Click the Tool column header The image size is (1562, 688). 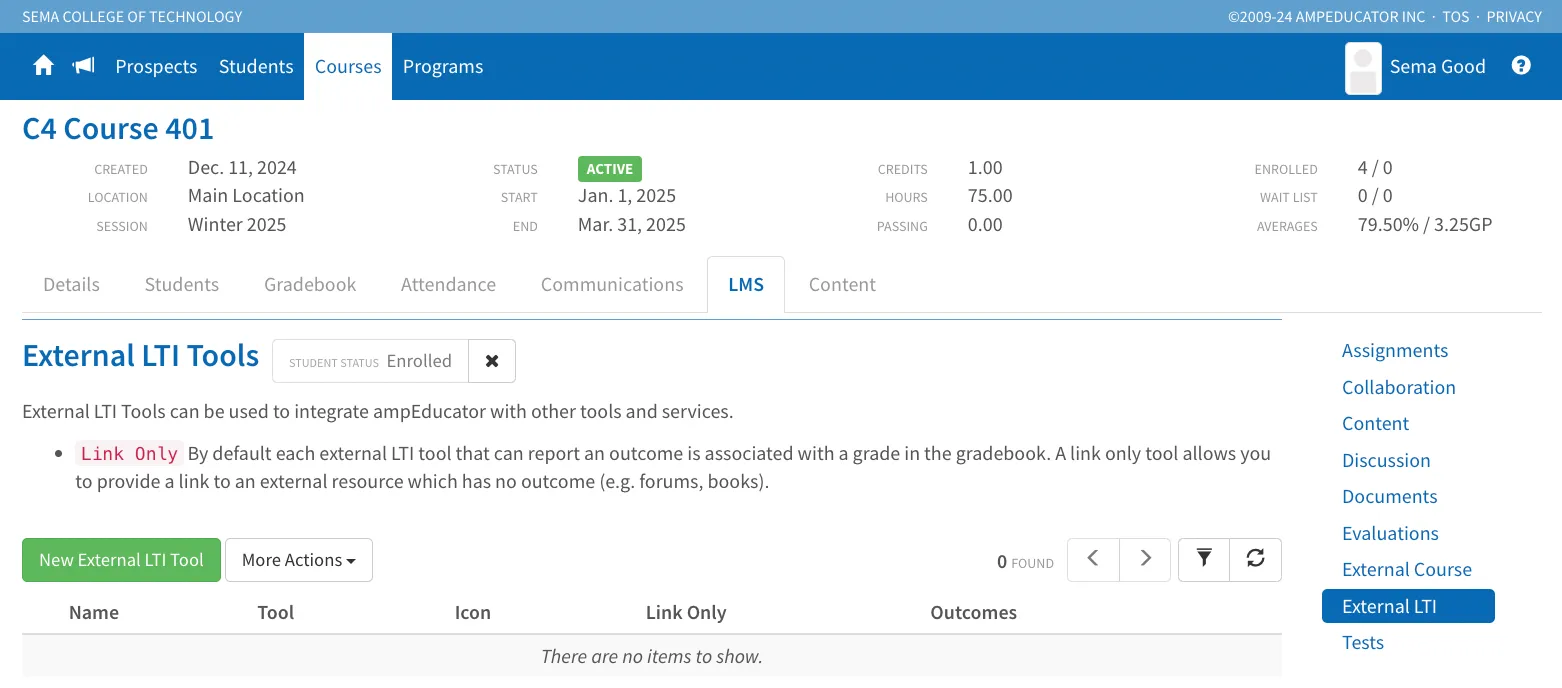[x=276, y=613]
